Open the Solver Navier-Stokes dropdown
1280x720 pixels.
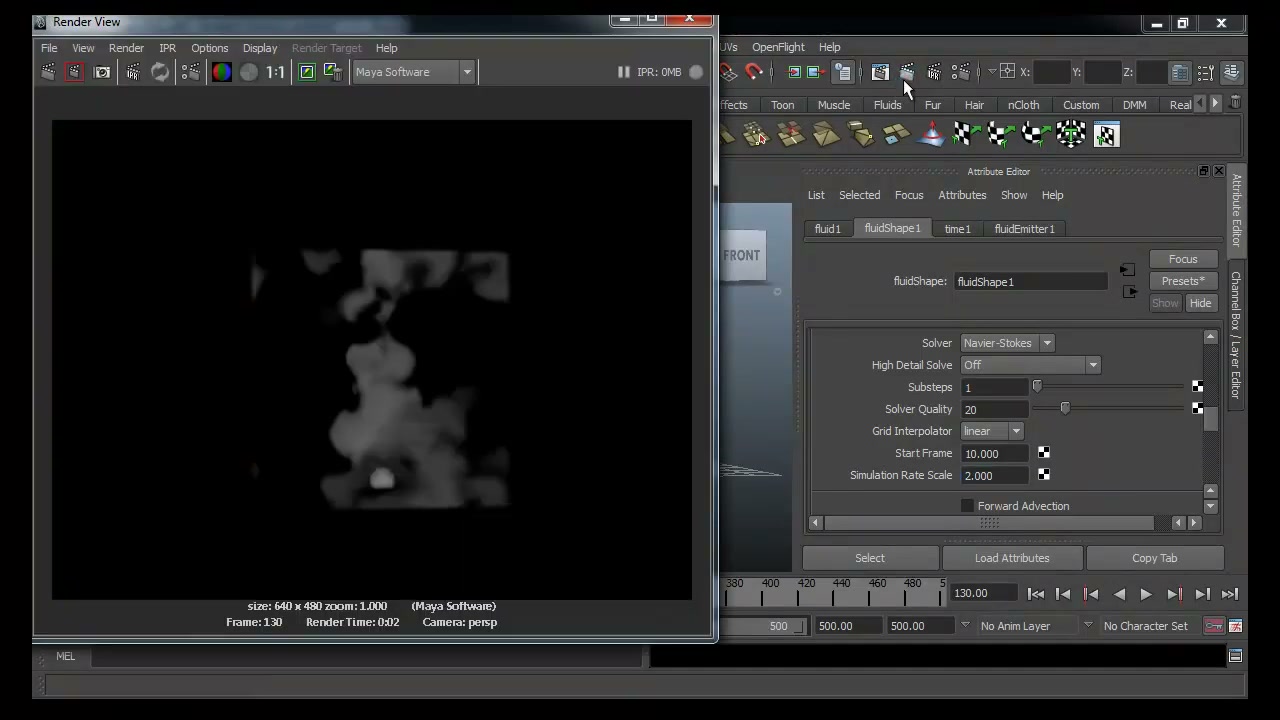point(1007,343)
